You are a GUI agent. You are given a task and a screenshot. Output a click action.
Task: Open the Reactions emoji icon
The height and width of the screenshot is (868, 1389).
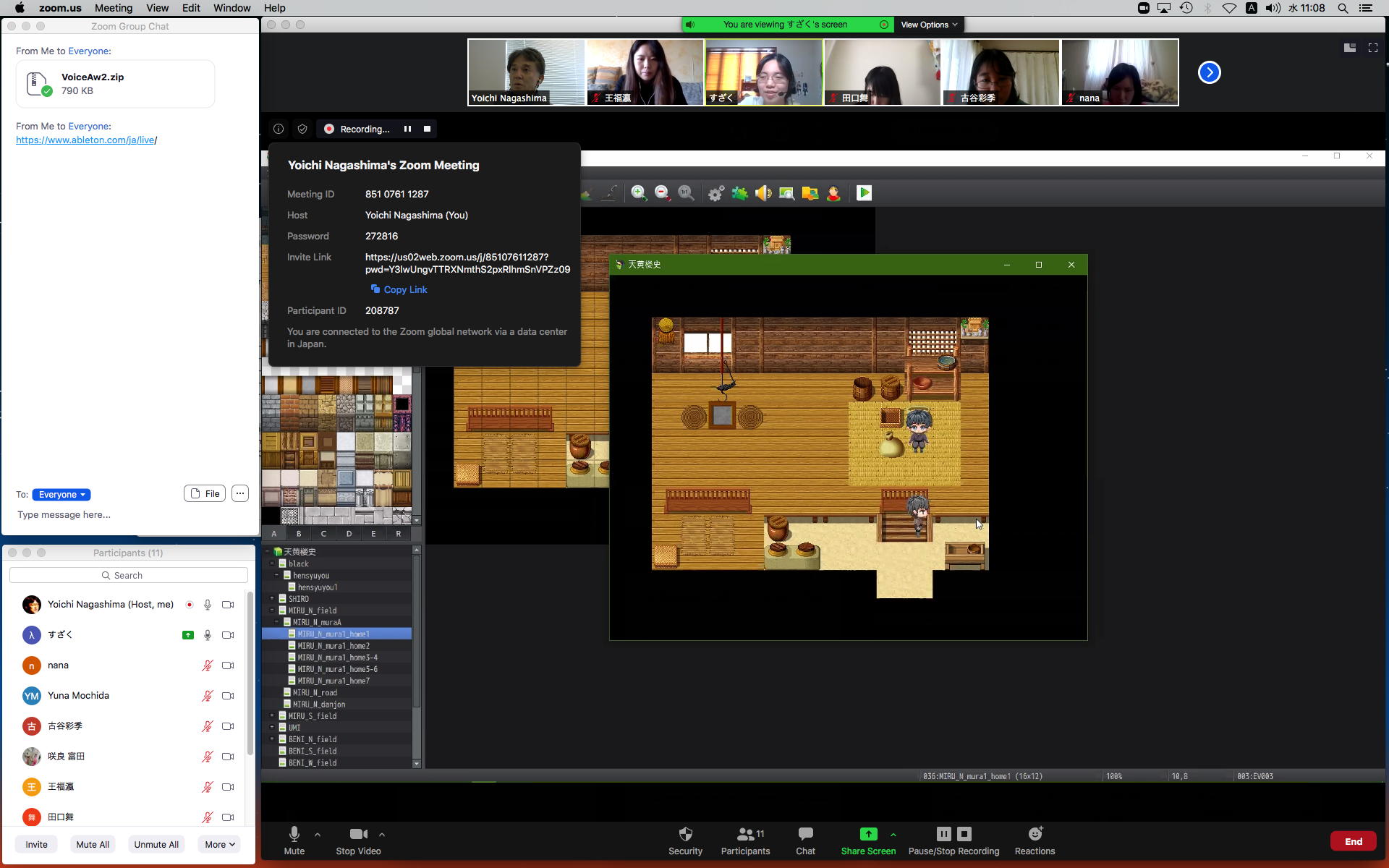[1035, 834]
